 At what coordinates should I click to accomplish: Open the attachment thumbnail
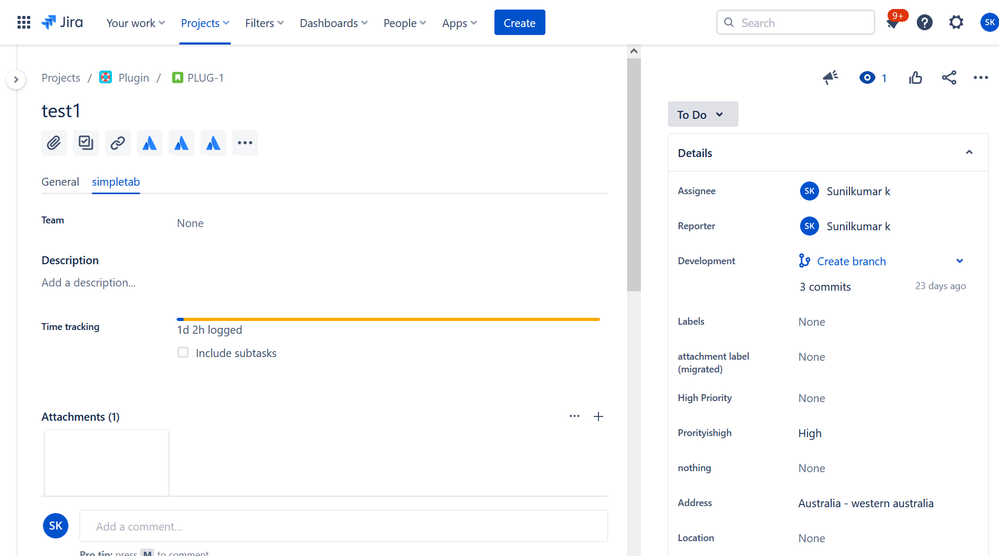coord(106,462)
